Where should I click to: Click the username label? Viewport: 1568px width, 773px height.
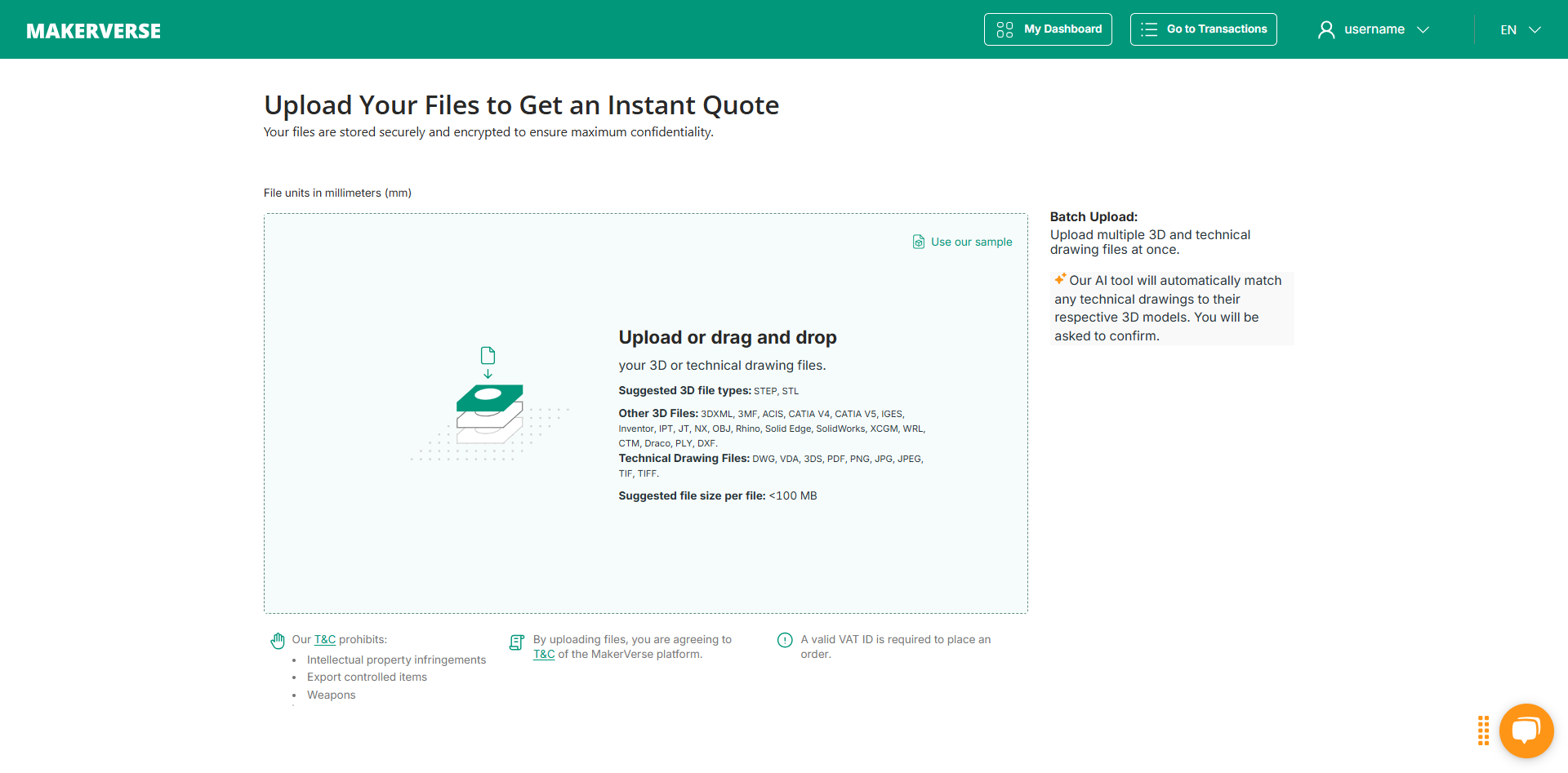pos(1374,29)
